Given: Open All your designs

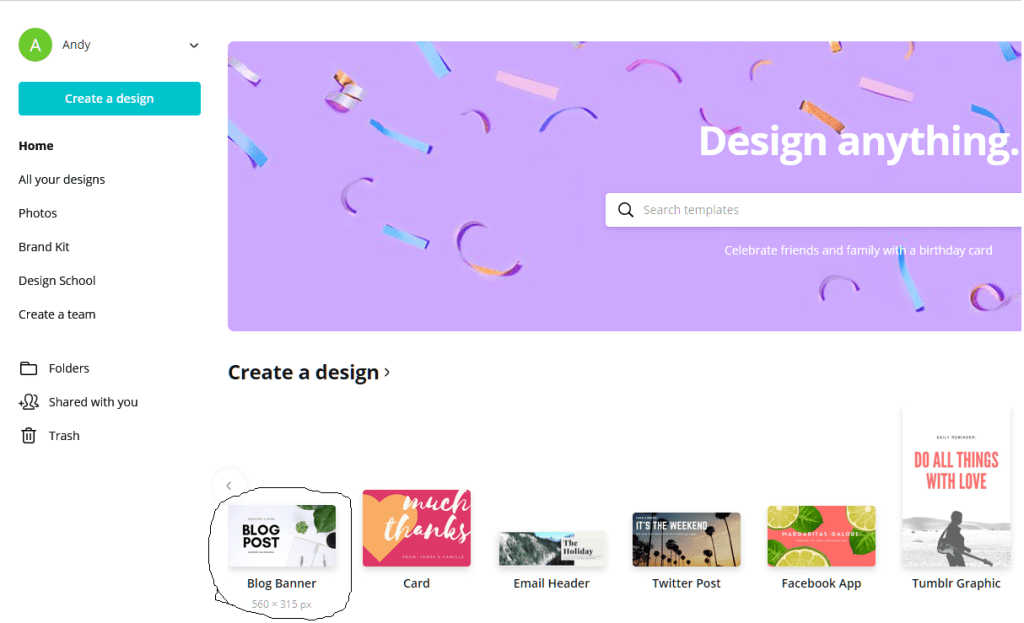Looking at the screenshot, I should coord(61,180).
